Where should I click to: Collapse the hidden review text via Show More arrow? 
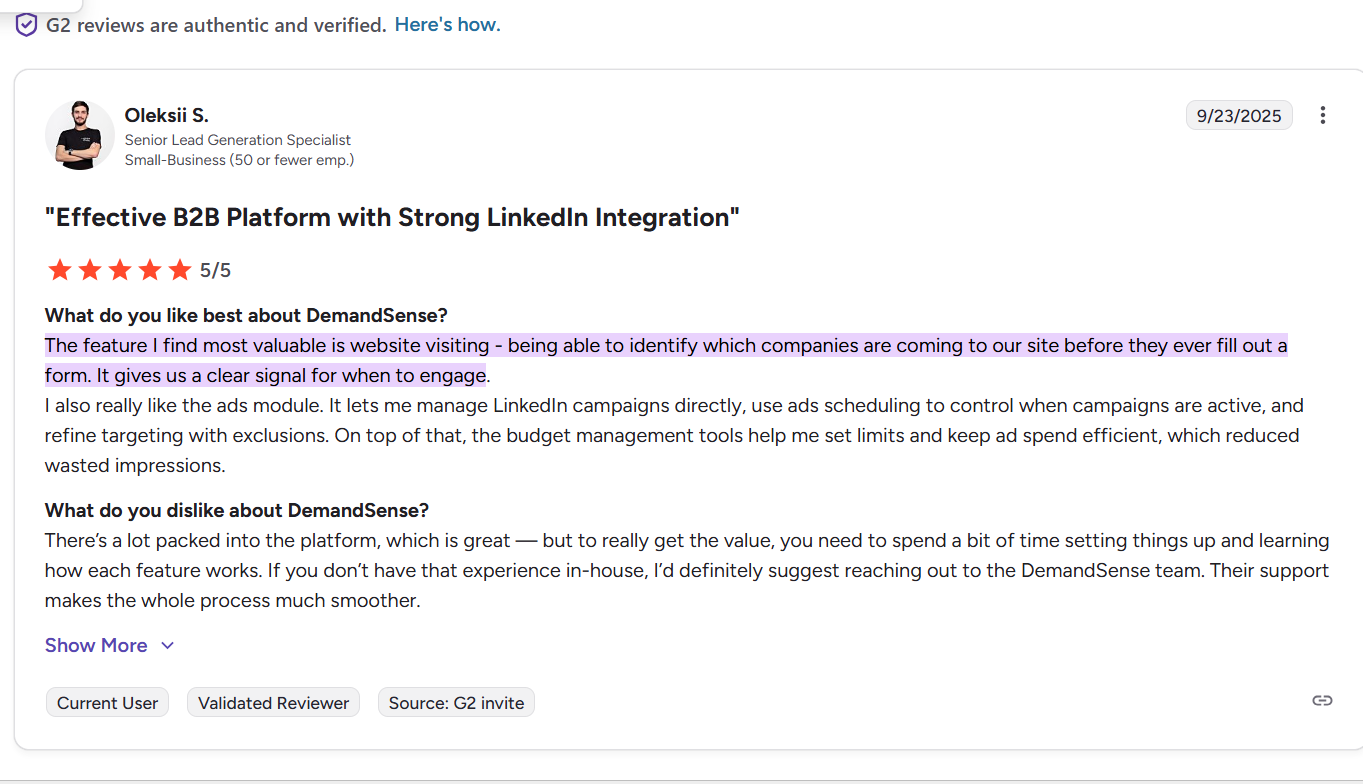pos(167,646)
